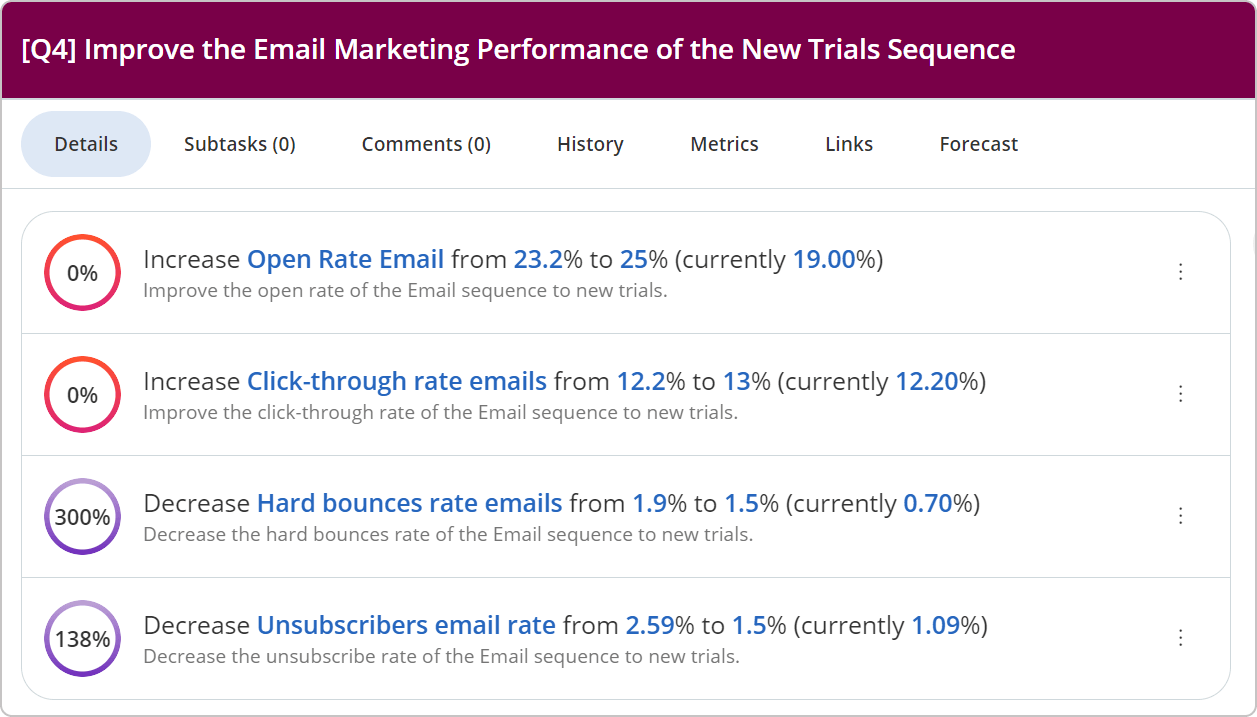Click the 300% progress ring for Hard bounces
This screenshot has width=1257, height=717.
tap(82, 517)
